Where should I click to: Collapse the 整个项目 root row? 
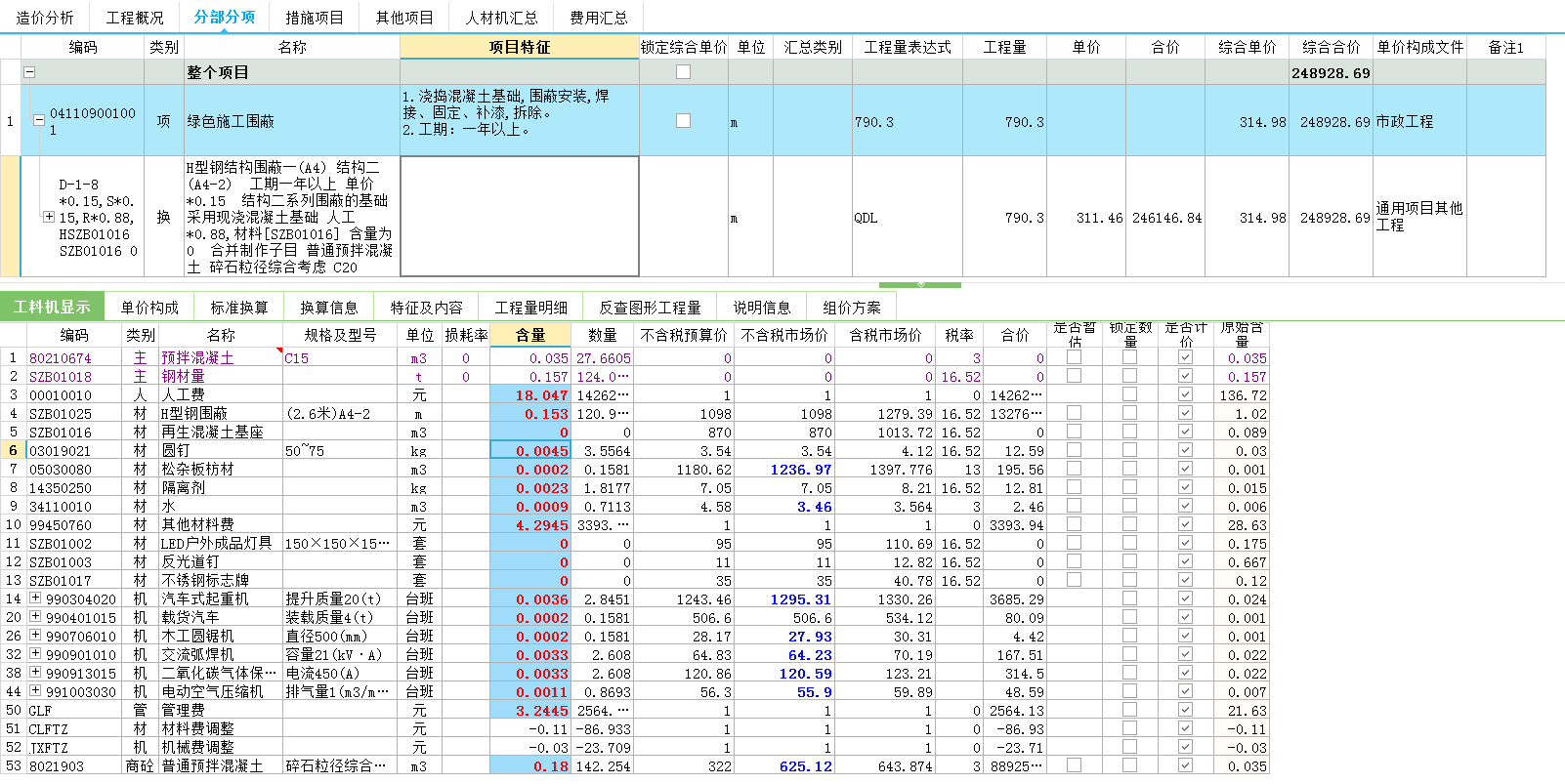click(x=29, y=72)
